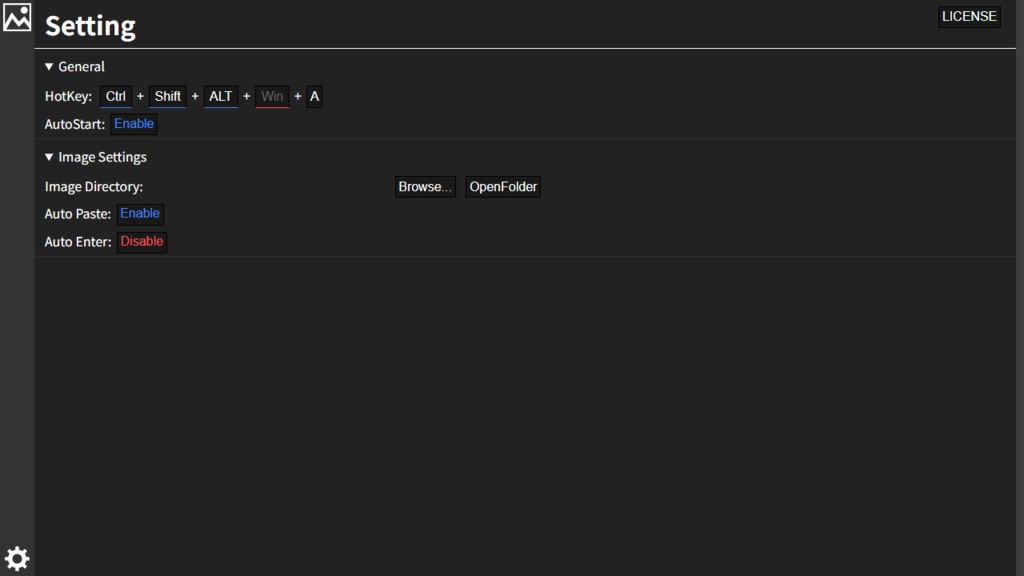The height and width of the screenshot is (576, 1024).
Task: Disable the Auto Paste setting
Action: pos(140,213)
